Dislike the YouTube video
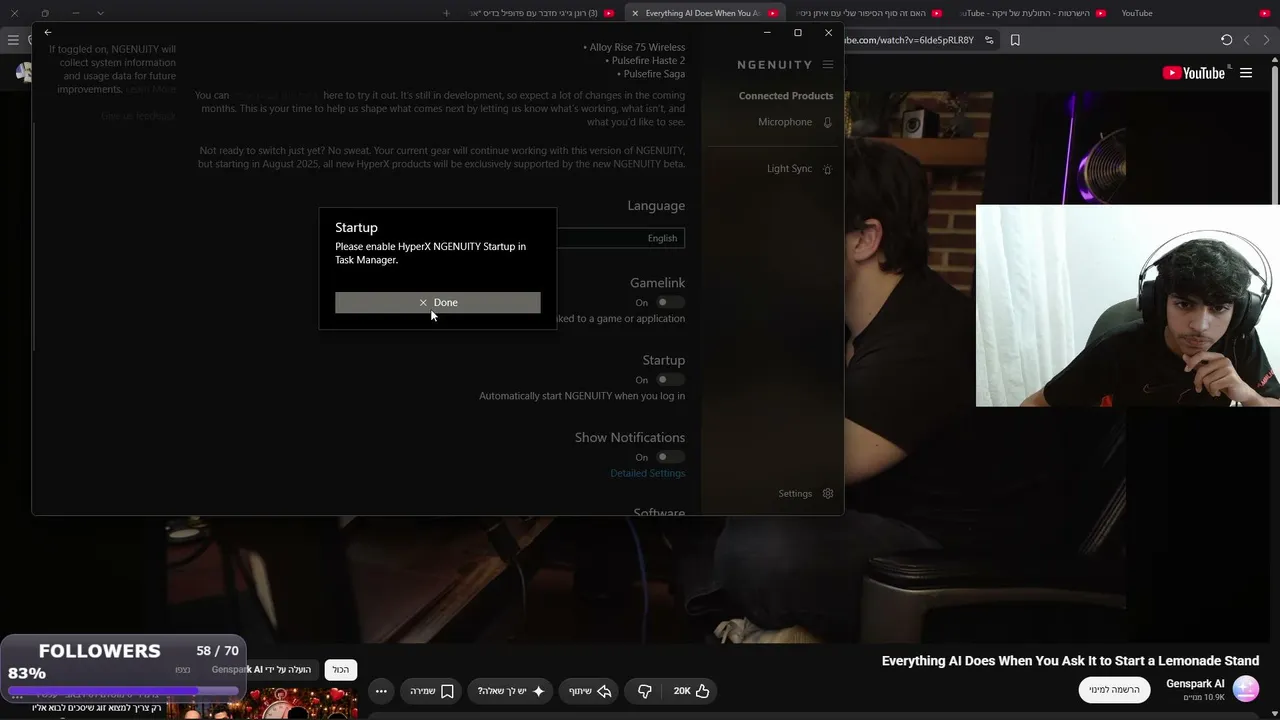 645,691
